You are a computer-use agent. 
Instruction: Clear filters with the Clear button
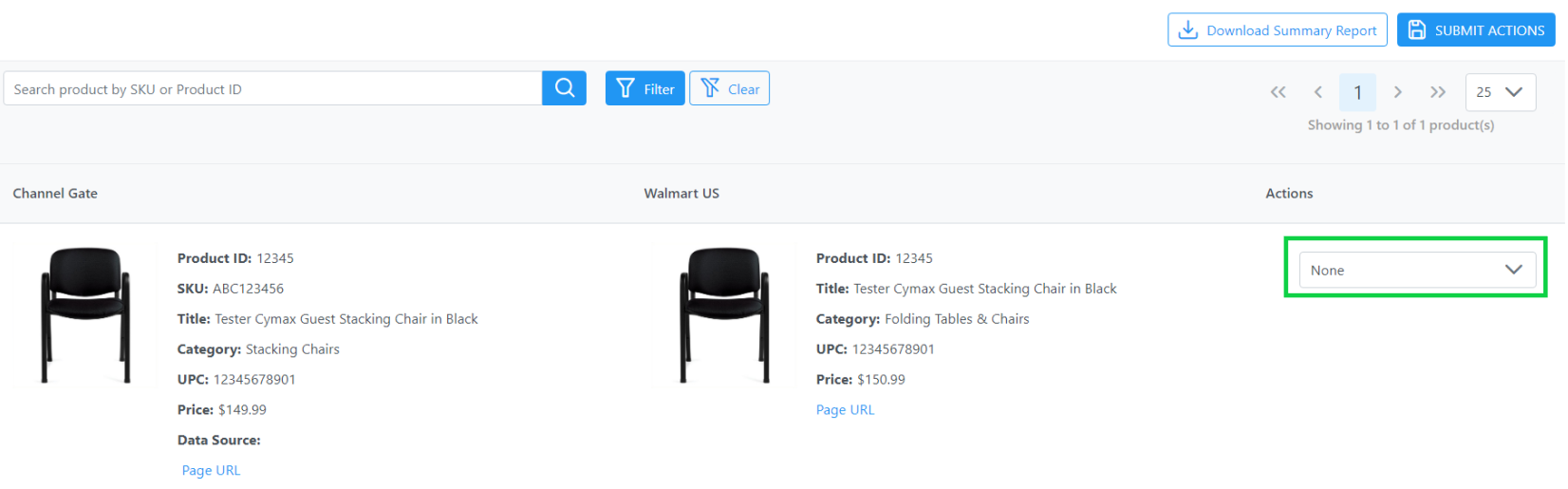pyautogui.click(x=729, y=88)
